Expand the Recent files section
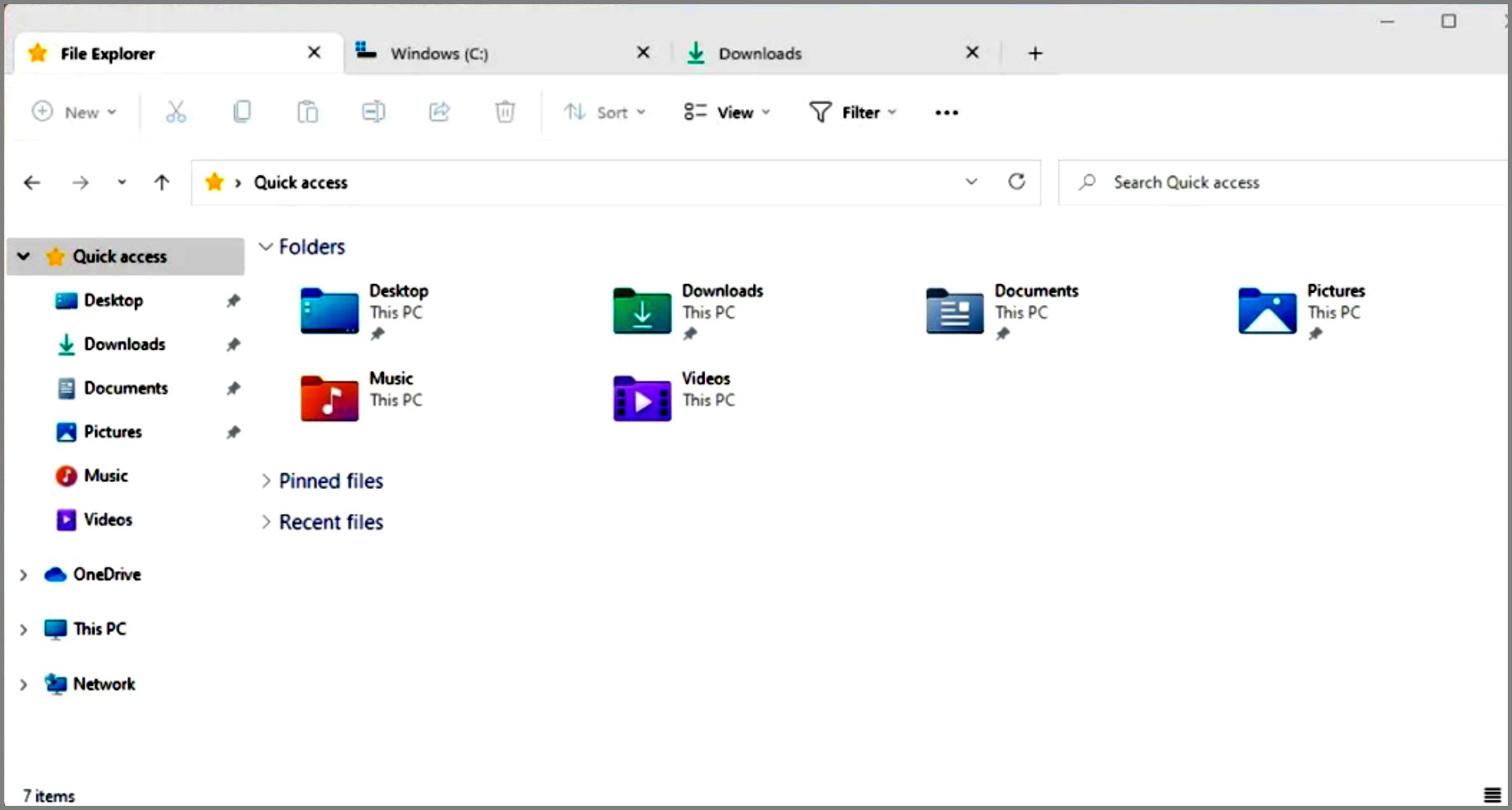This screenshot has width=1512, height=810. pyautogui.click(x=266, y=522)
